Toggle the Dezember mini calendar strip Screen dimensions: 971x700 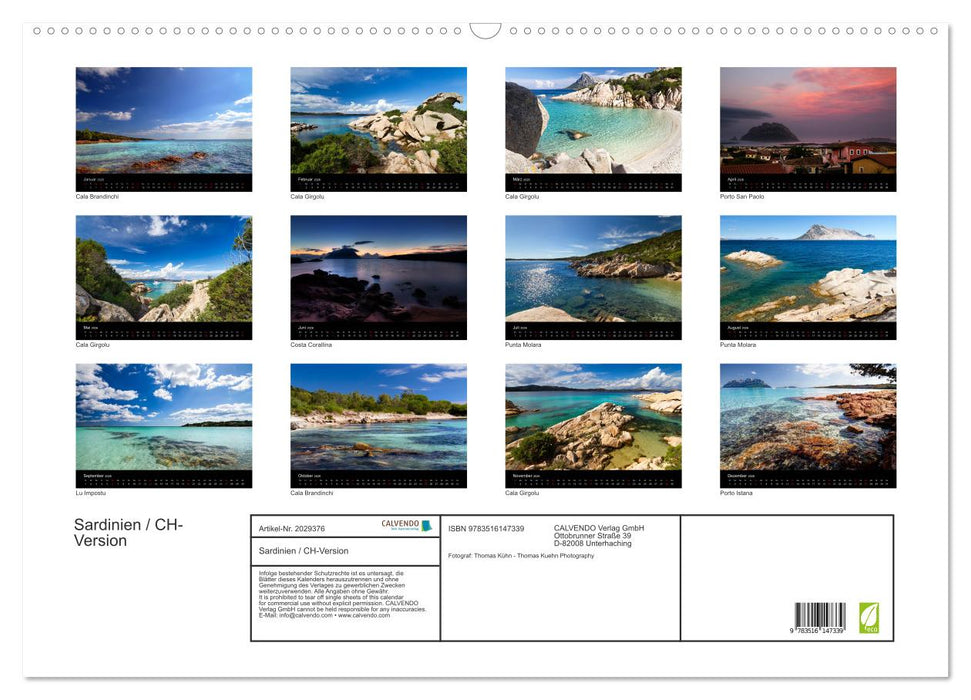807,478
